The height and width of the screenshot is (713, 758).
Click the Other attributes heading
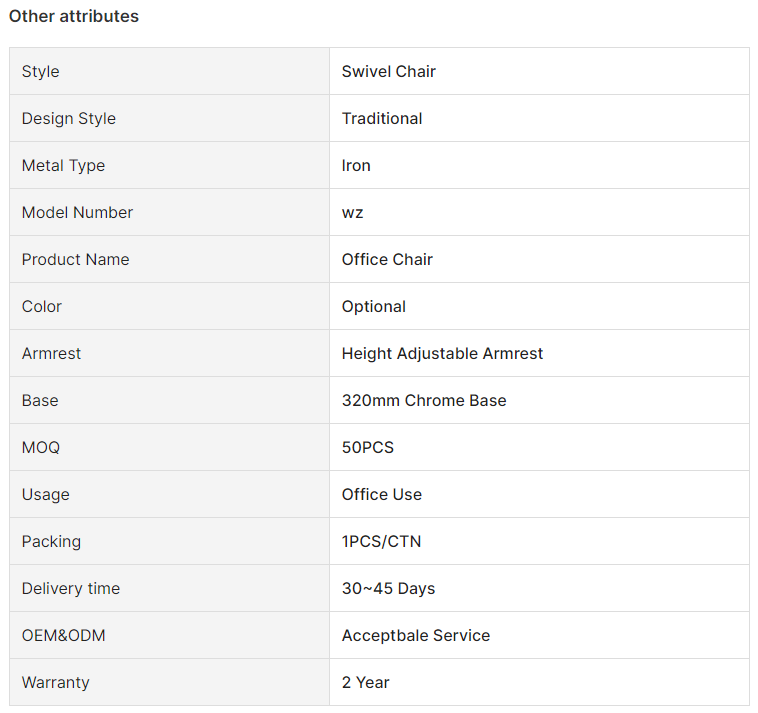(x=74, y=16)
